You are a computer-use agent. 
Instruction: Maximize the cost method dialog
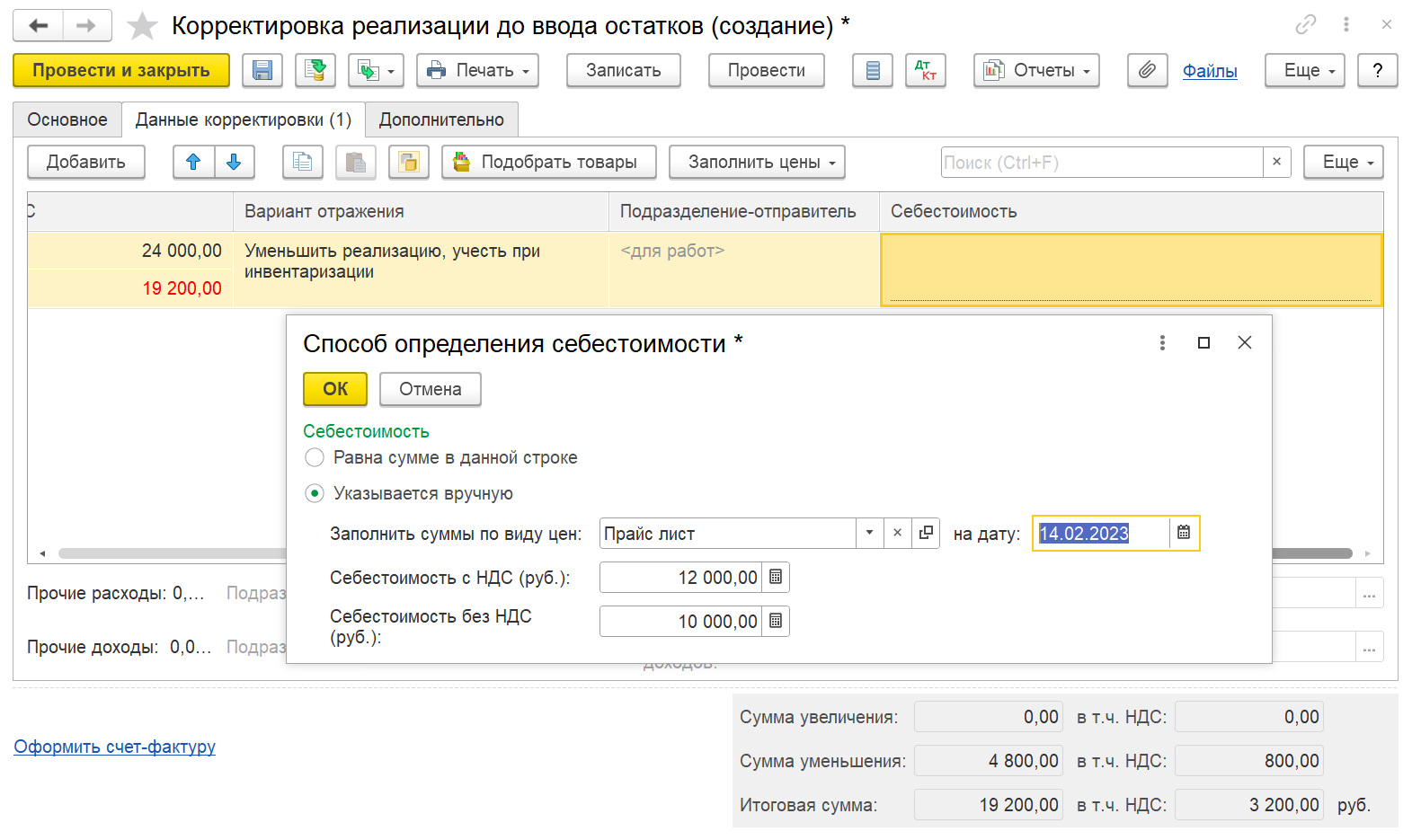(1203, 342)
